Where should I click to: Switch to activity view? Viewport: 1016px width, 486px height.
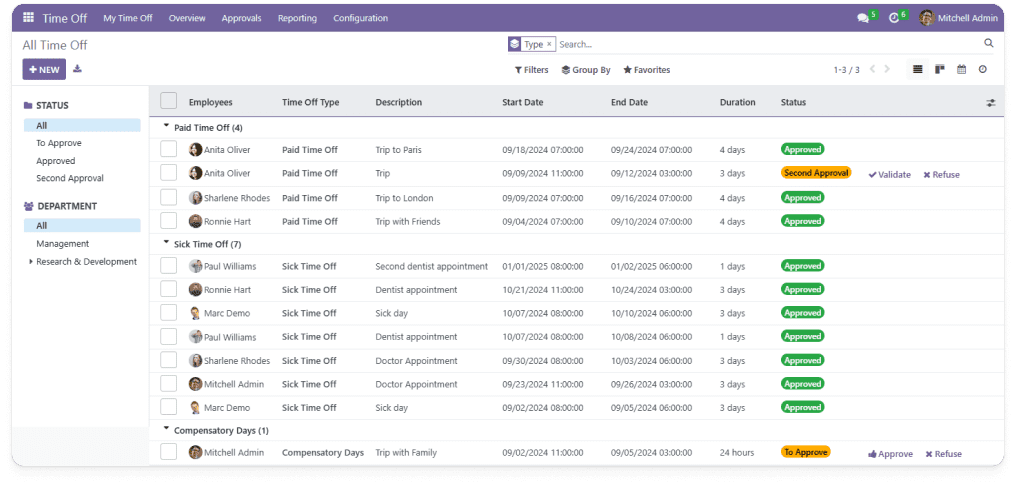point(983,70)
